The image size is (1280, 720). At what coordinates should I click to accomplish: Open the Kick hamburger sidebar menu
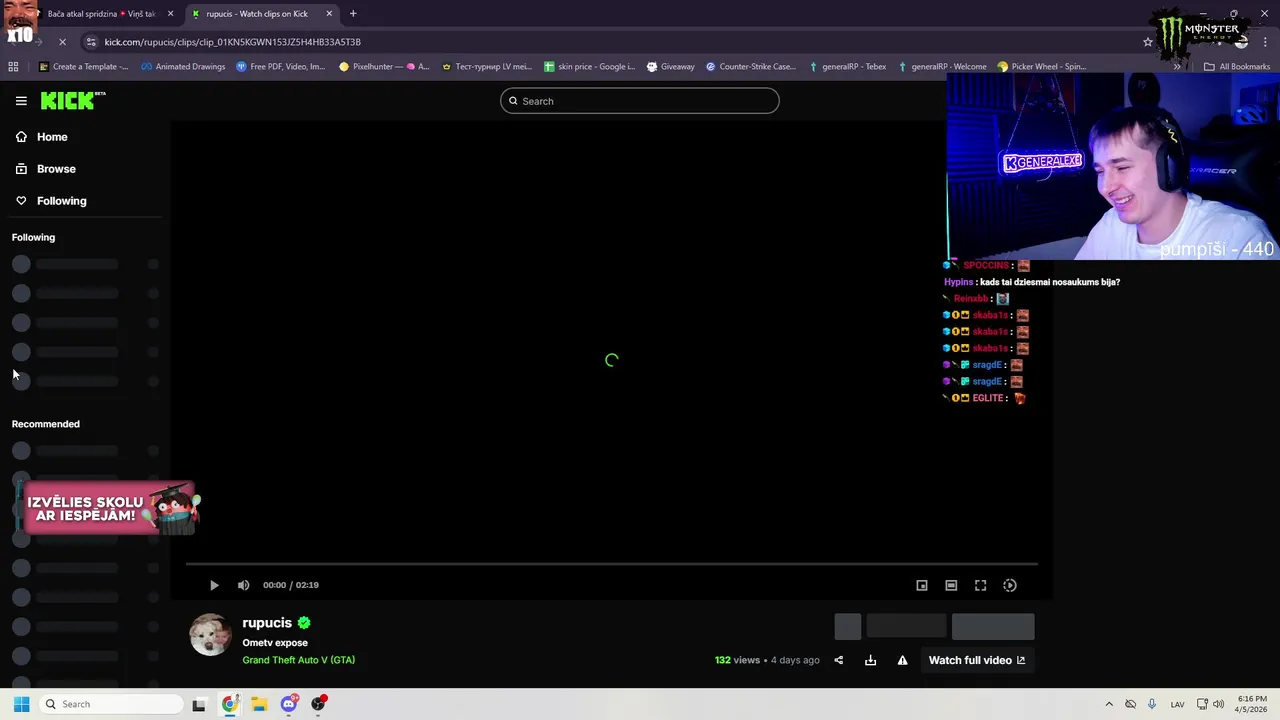(21, 101)
